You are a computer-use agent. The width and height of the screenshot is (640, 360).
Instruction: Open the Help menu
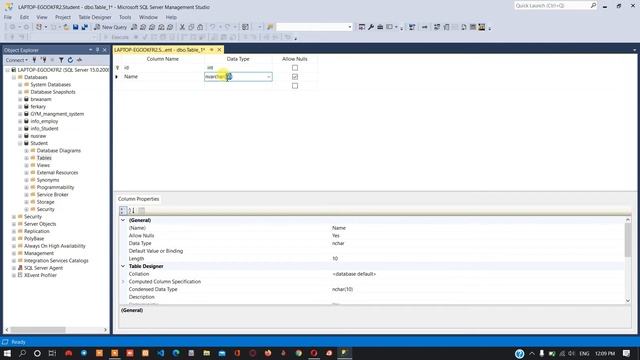tap(171, 17)
